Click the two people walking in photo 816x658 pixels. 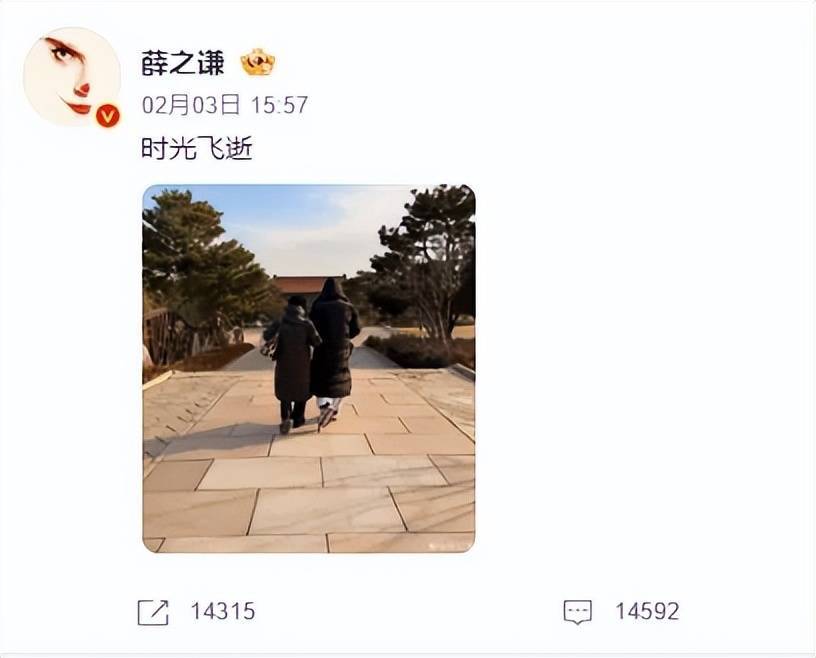click(x=312, y=355)
